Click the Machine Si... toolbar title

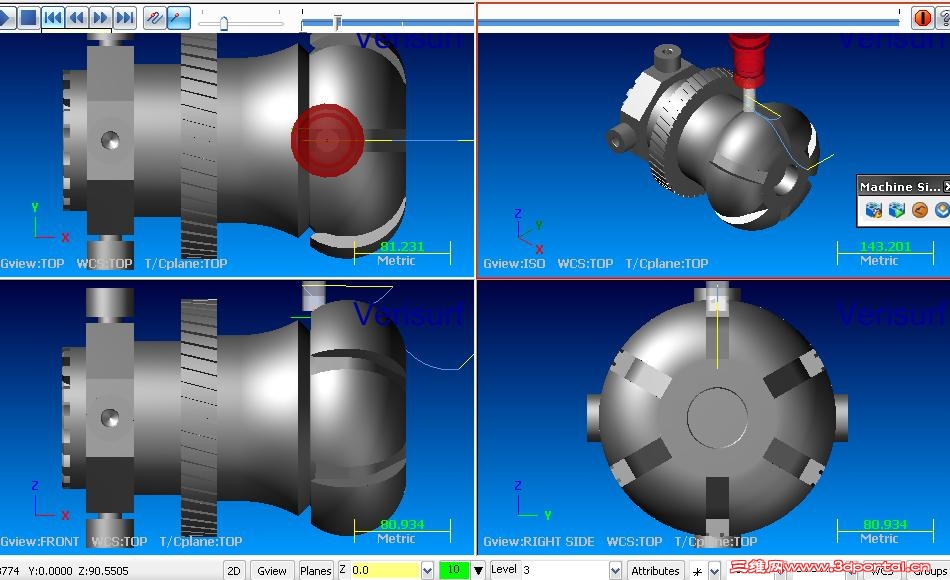tap(900, 187)
